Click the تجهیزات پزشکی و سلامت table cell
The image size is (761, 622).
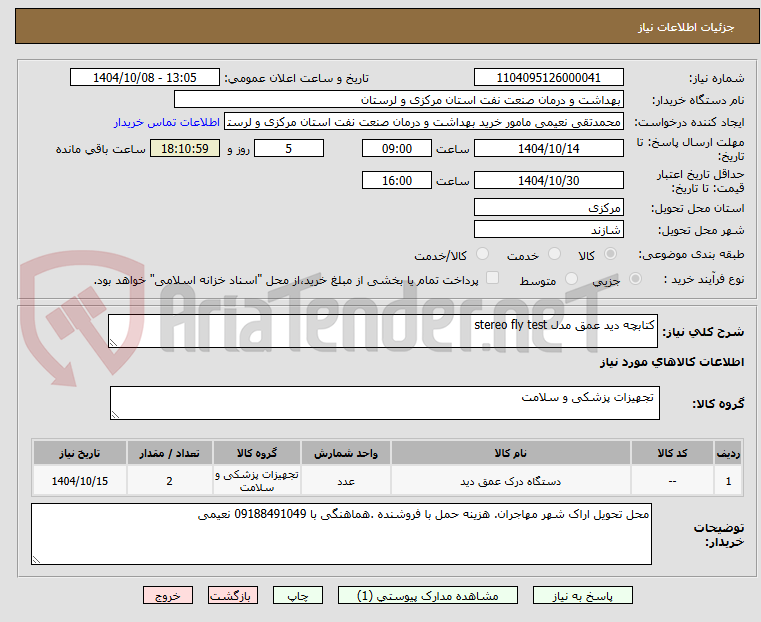click(257, 481)
